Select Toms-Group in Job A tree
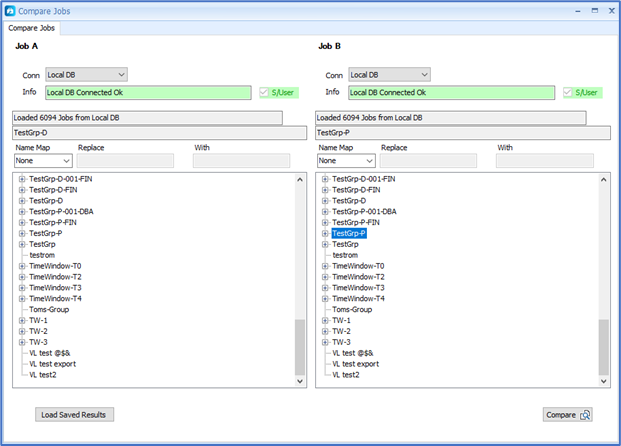 50,310
